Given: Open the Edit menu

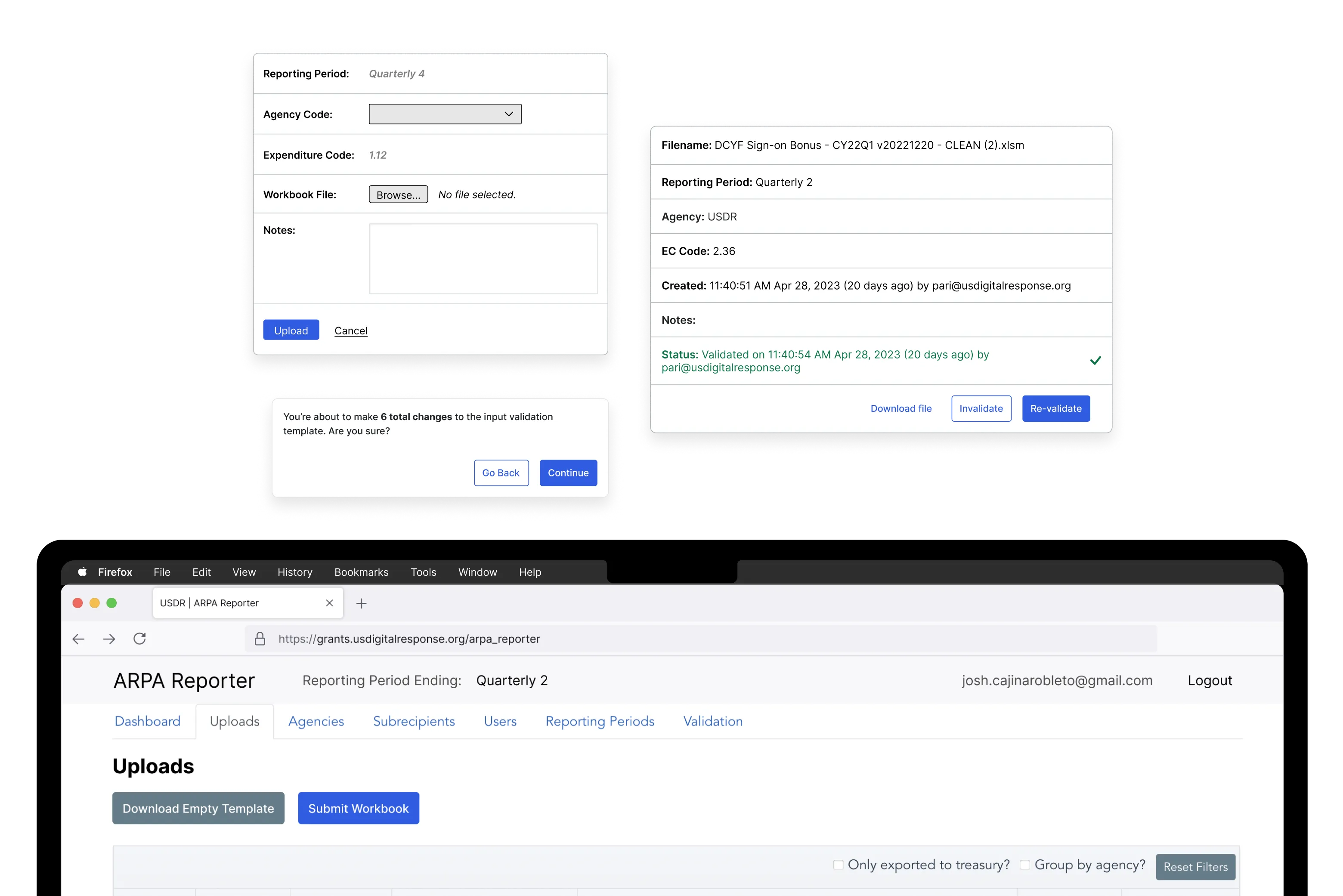Looking at the screenshot, I should 202,572.
